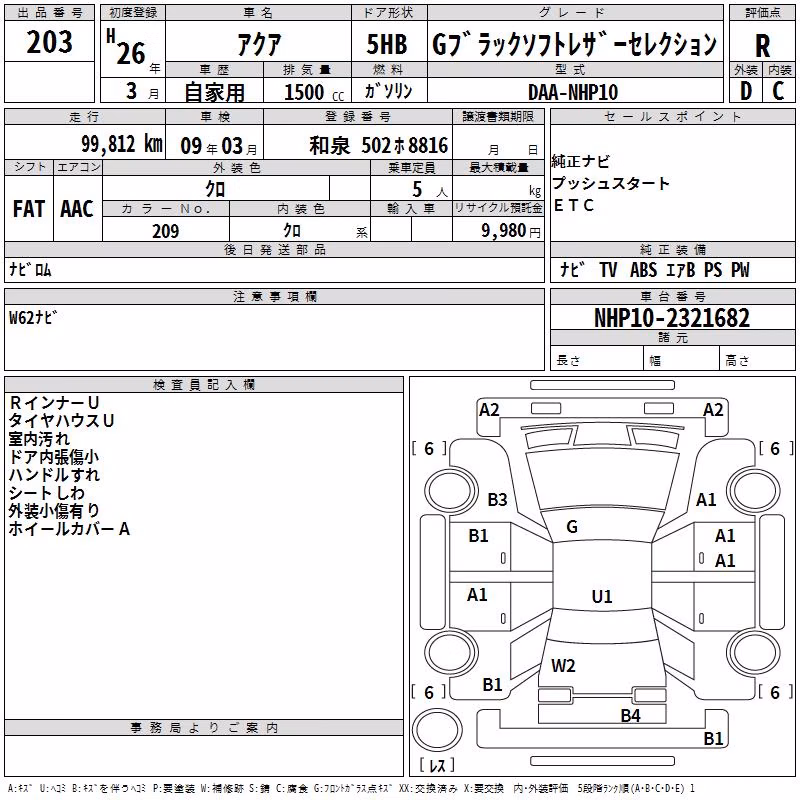Image resolution: width=800 pixels, height=800 pixels.
Task: Click the inspector note タイヤハウスU
Action: coord(61,421)
